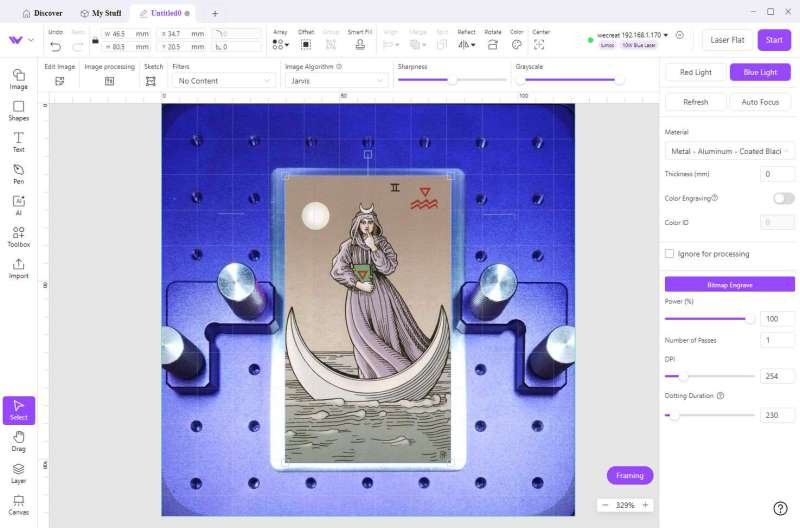Open the Color palette icon

pyautogui.click(x=516, y=45)
